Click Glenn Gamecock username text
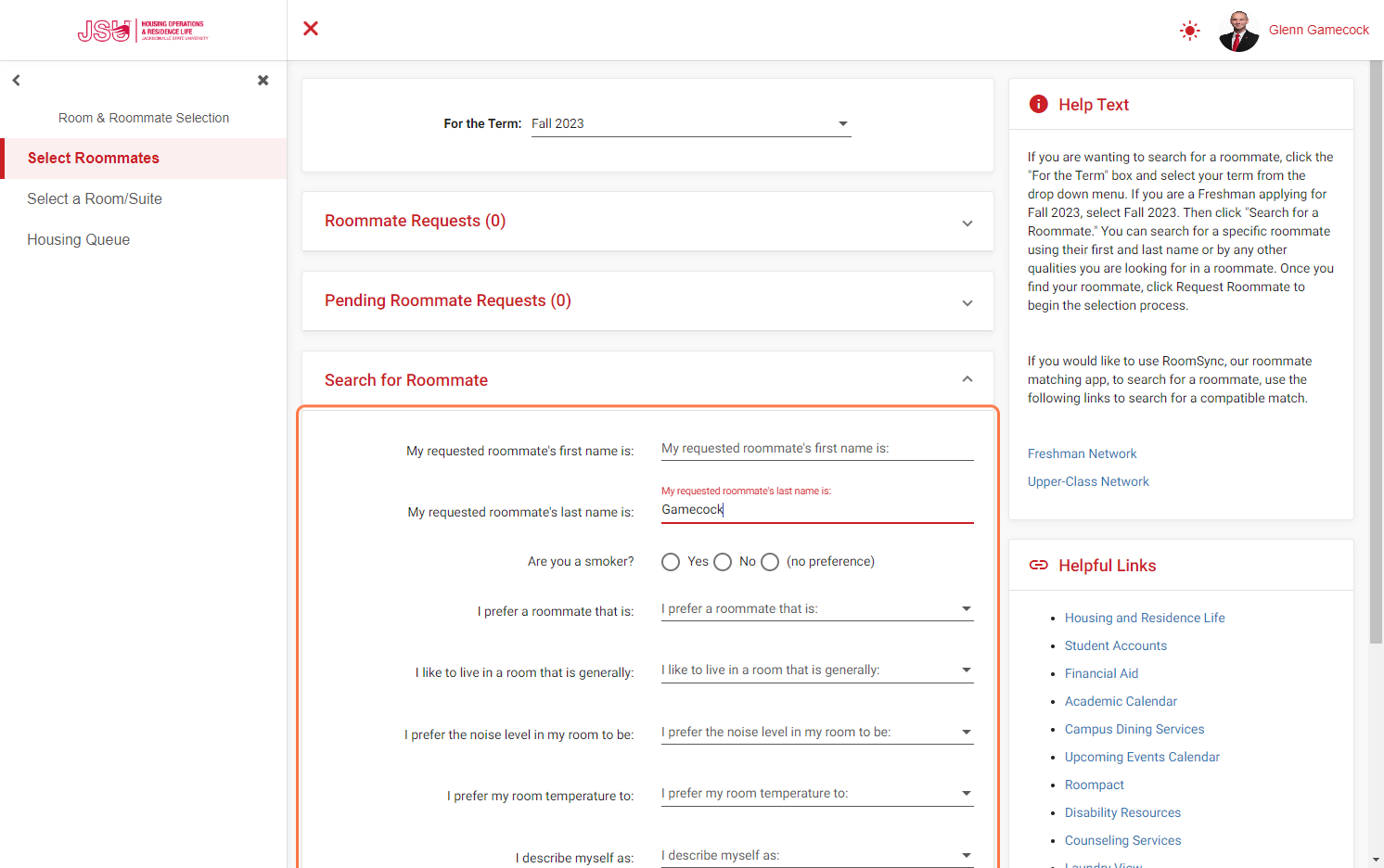Screen dimensions: 1384x868 (1318, 30)
